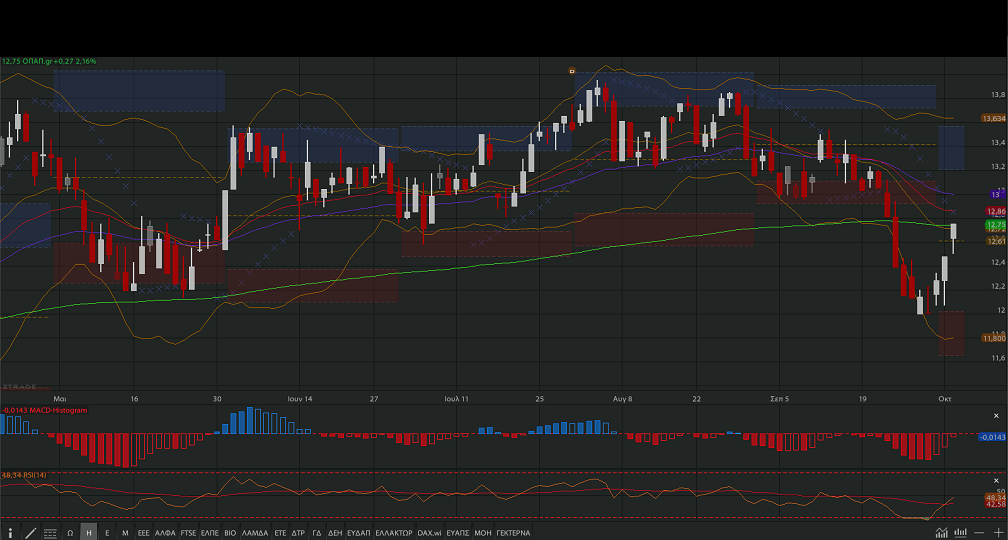1008x540 pixels.
Task: Click the 11,800 lower band price tag
Action: pyautogui.click(x=994, y=338)
